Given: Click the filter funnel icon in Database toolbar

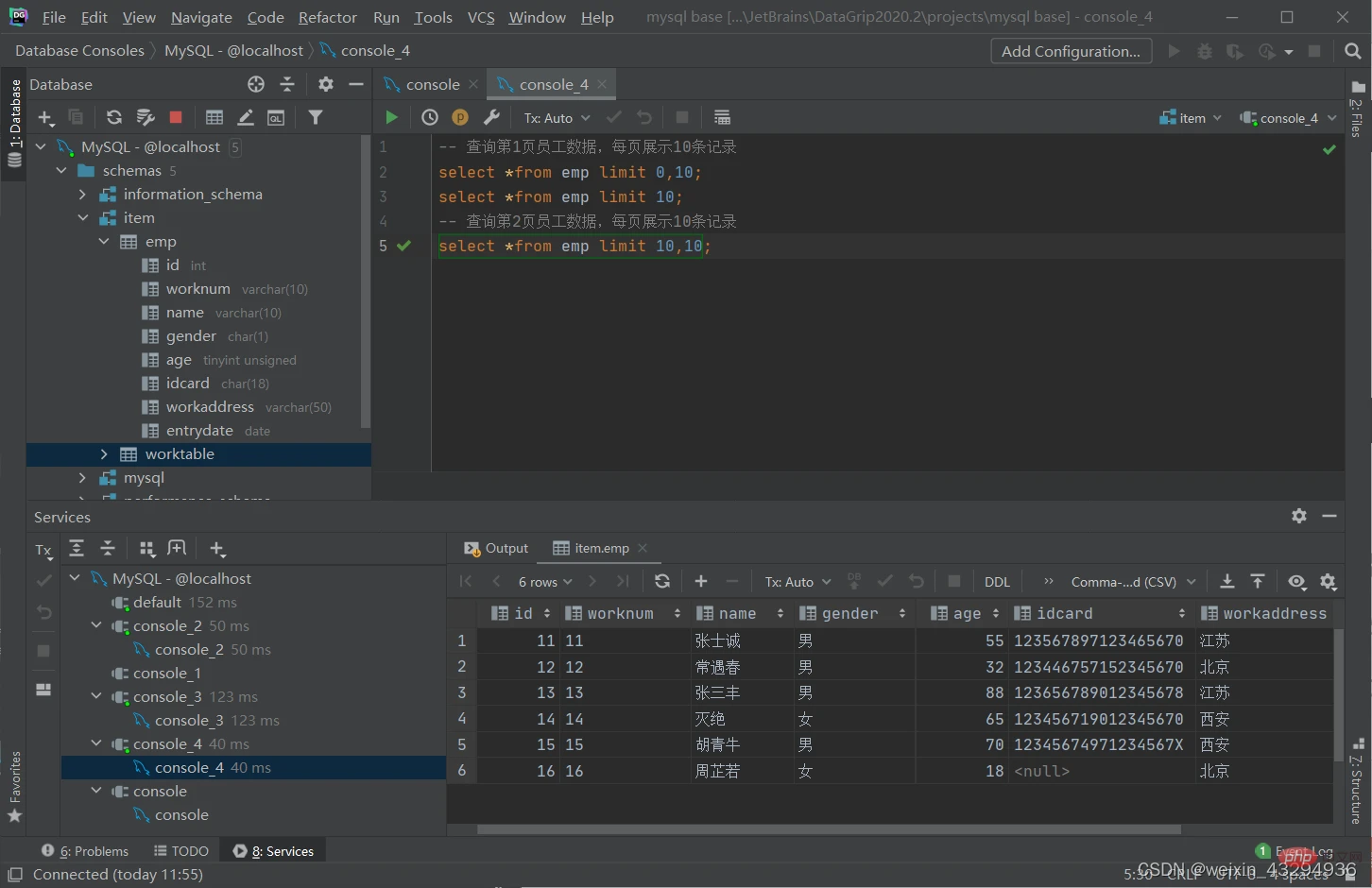Looking at the screenshot, I should tap(316, 117).
